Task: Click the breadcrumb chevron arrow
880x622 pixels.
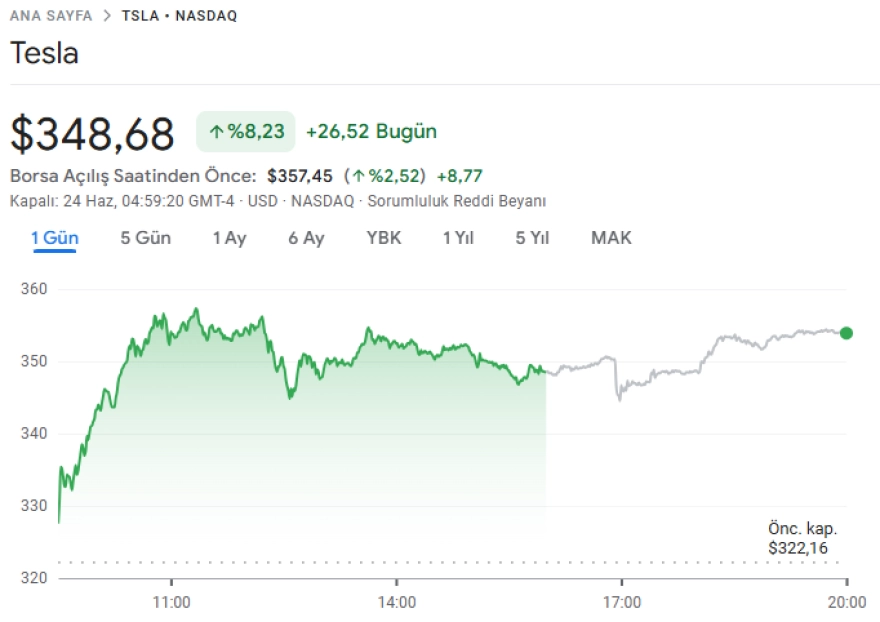Action: point(107,16)
